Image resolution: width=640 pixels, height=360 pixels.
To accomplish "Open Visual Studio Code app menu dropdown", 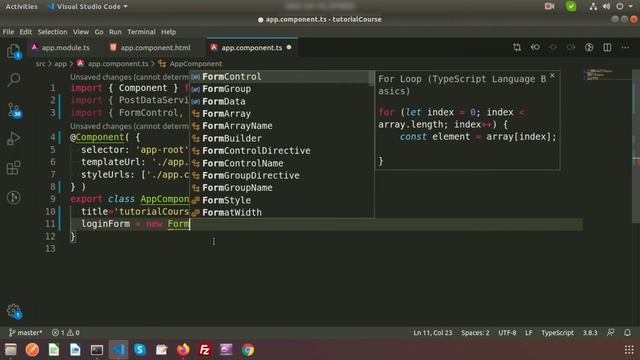I will (88, 7).
